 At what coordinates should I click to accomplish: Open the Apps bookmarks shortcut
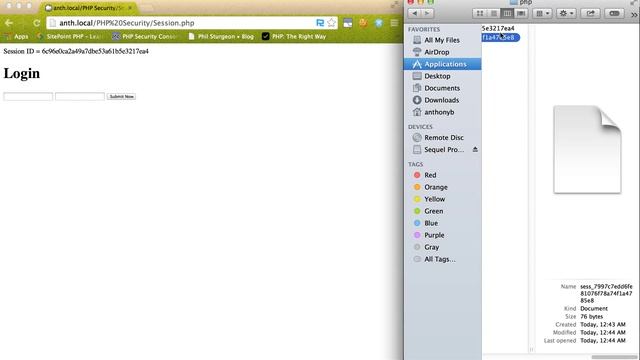click(17, 36)
